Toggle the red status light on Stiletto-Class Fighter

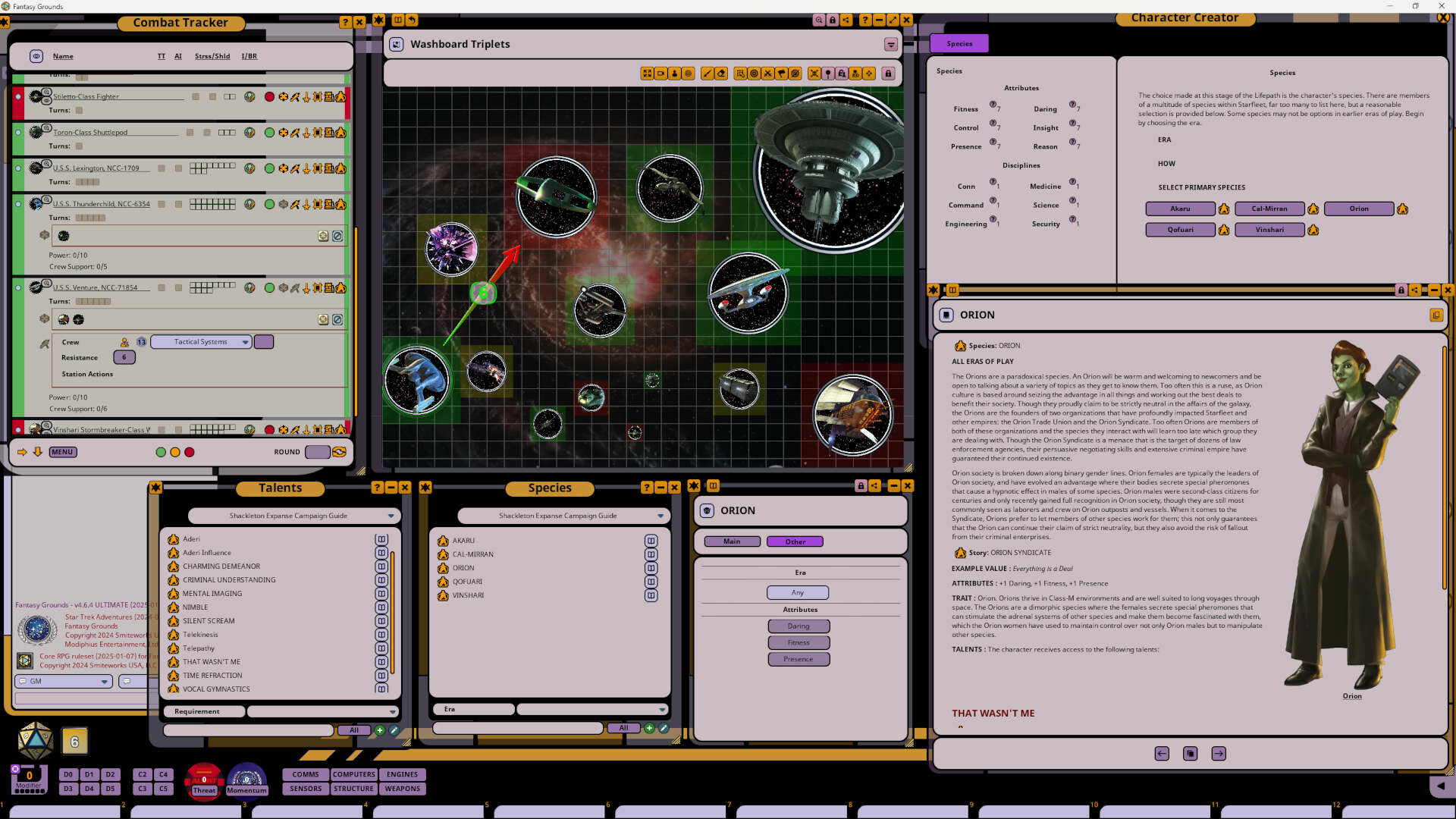269,96
